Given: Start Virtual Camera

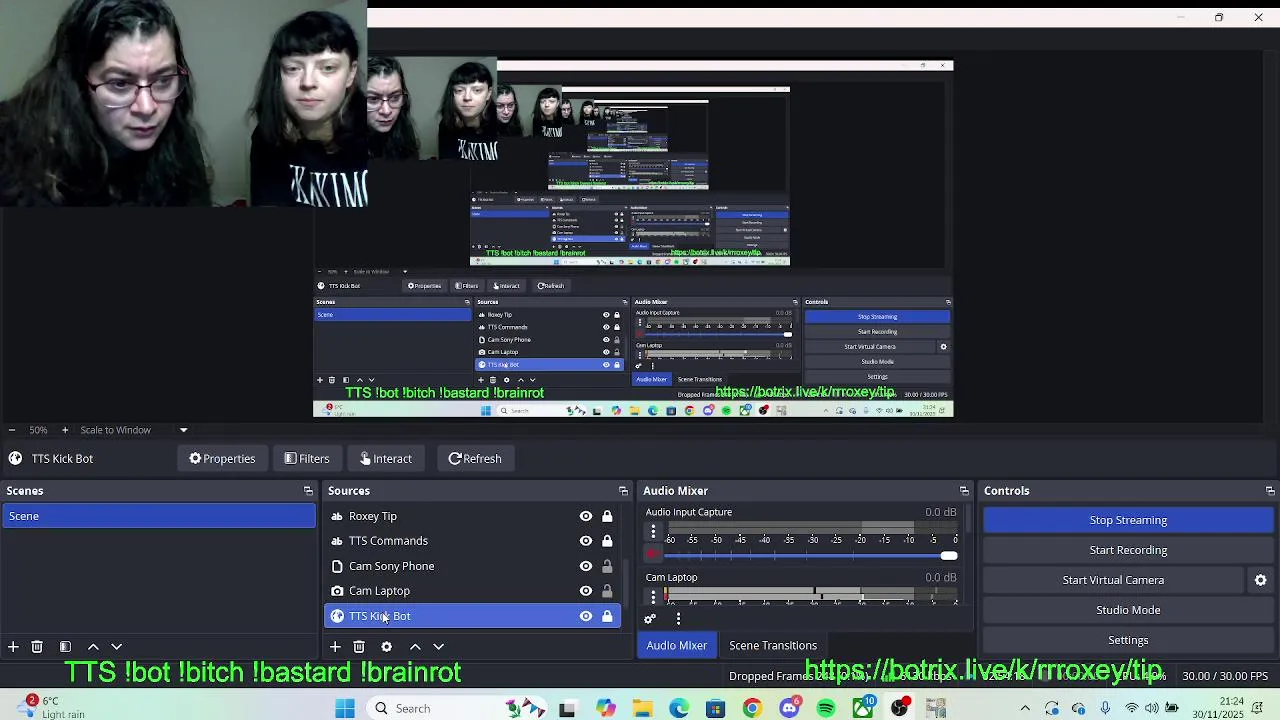Looking at the screenshot, I should point(1113,580).
